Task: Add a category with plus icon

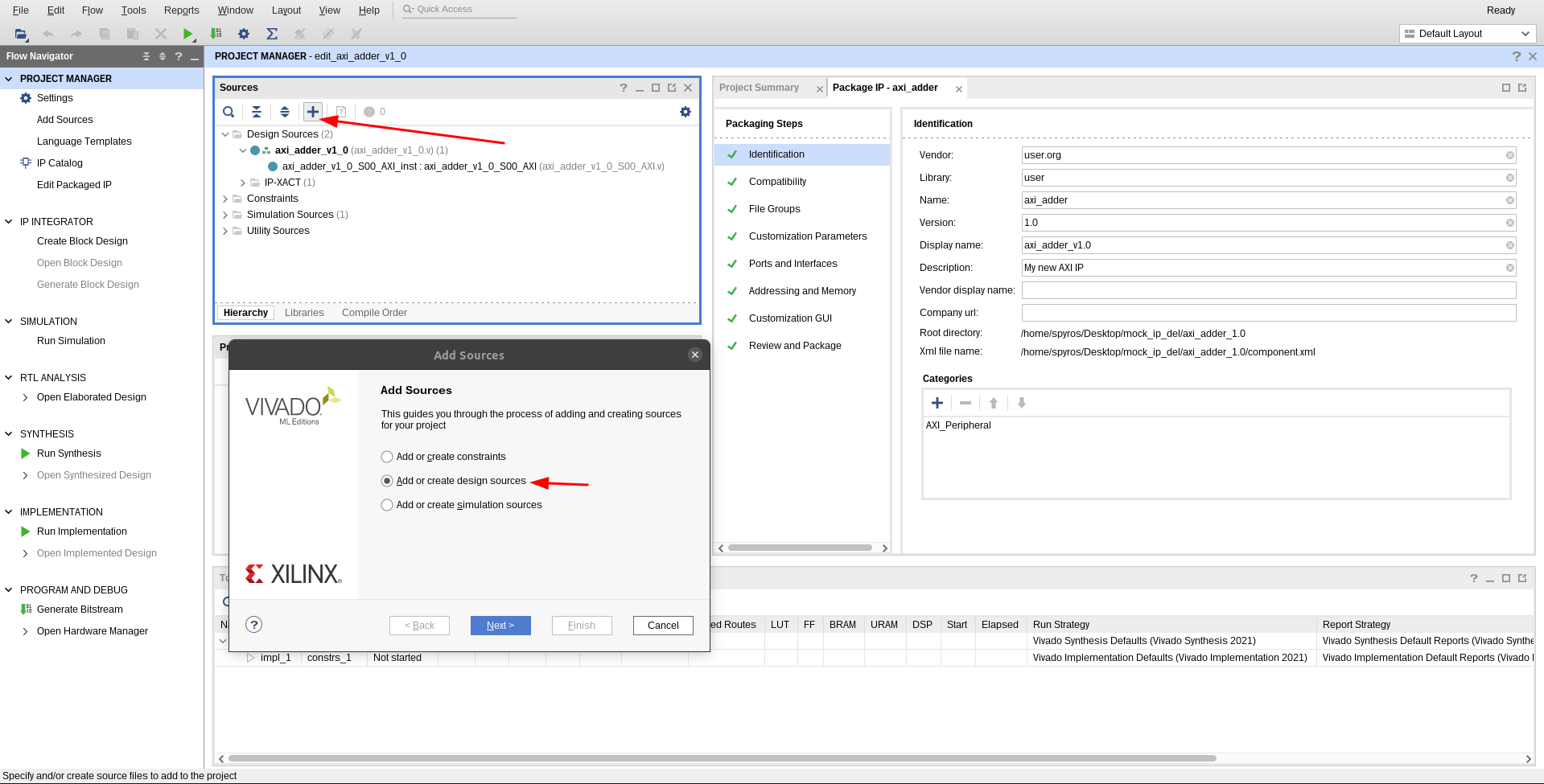Action: point(937,403)
